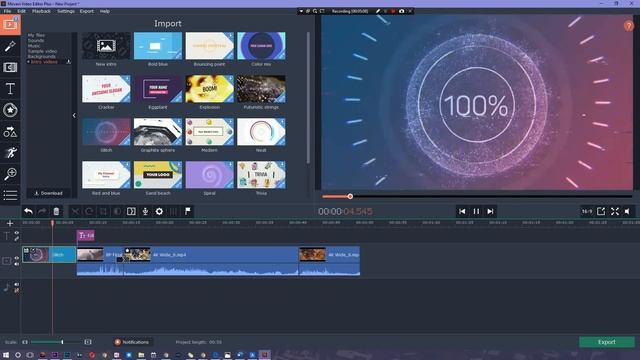
Task: Open the Color adjustments icon
Action: (x=117, y=211)
